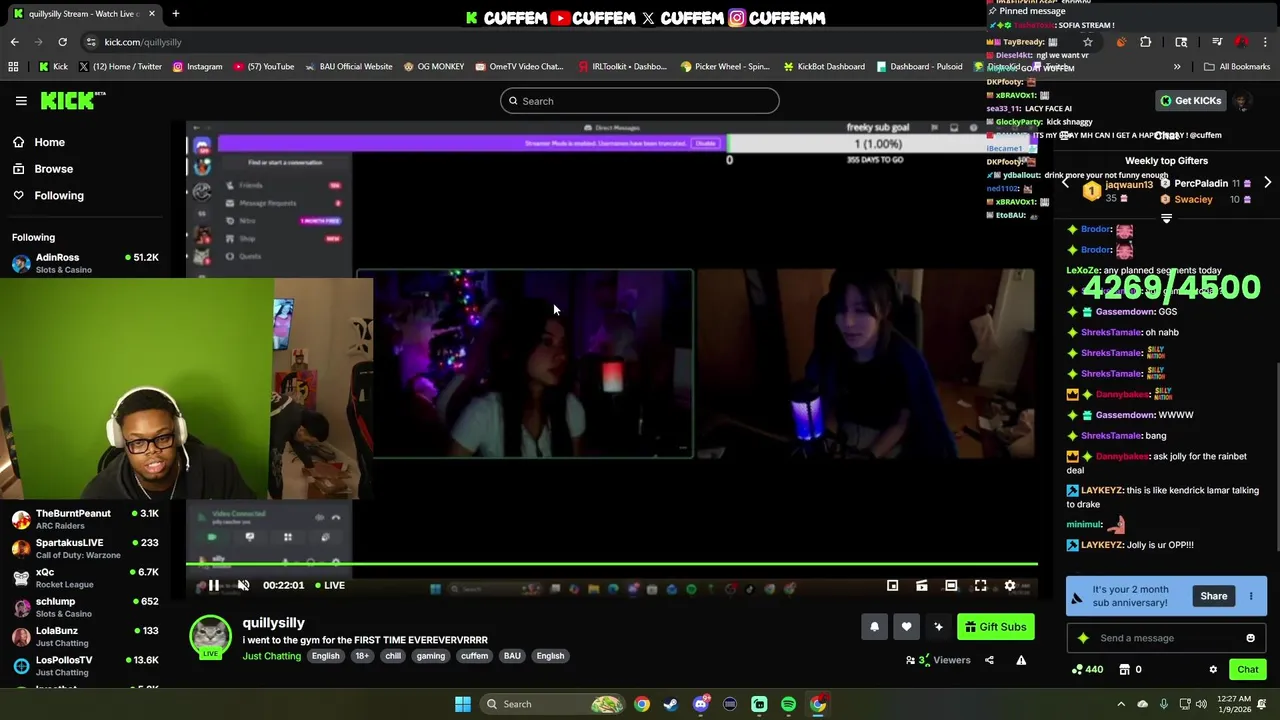
Task: Open the Picker Wheel bookmark
Action: (724, 67)
